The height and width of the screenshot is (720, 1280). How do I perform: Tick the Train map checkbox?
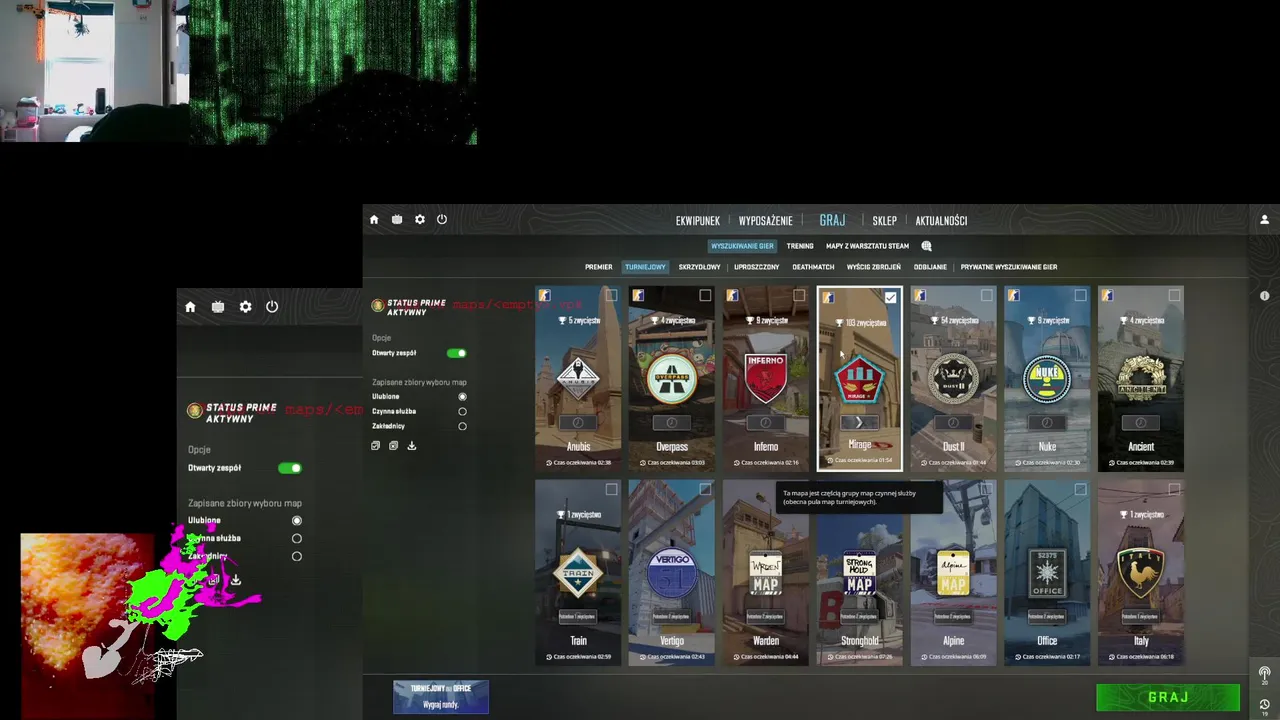coord(611,489)
